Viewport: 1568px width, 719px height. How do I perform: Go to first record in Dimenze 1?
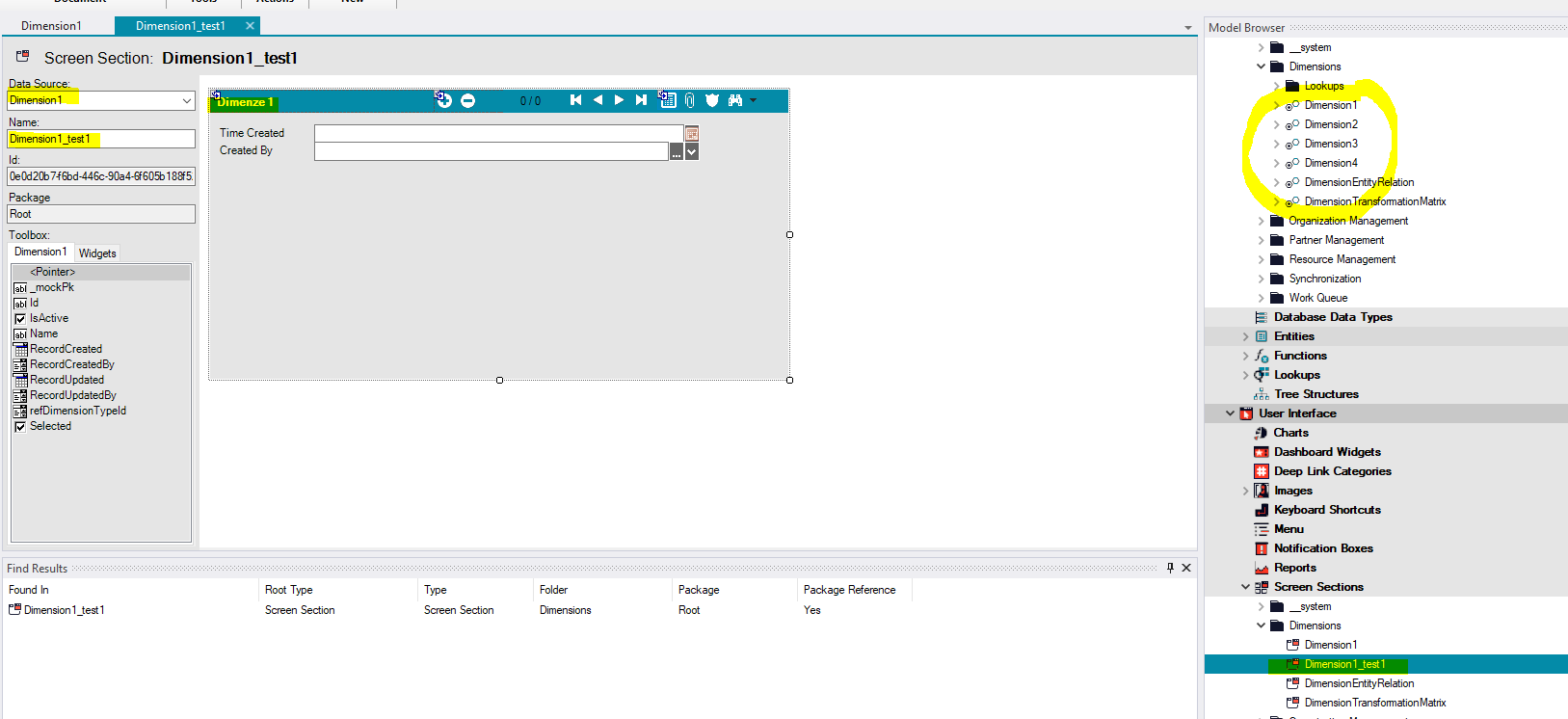pyautogui.click(x=575, y=100)
